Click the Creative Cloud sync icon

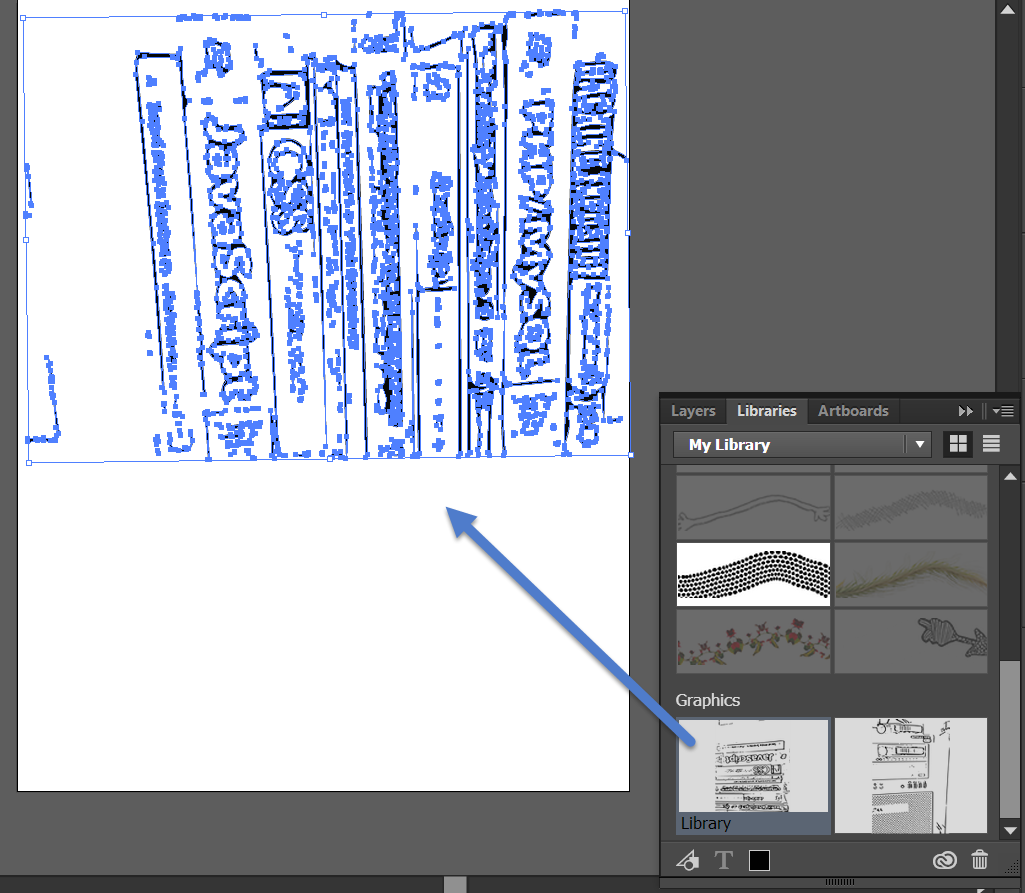945,860
